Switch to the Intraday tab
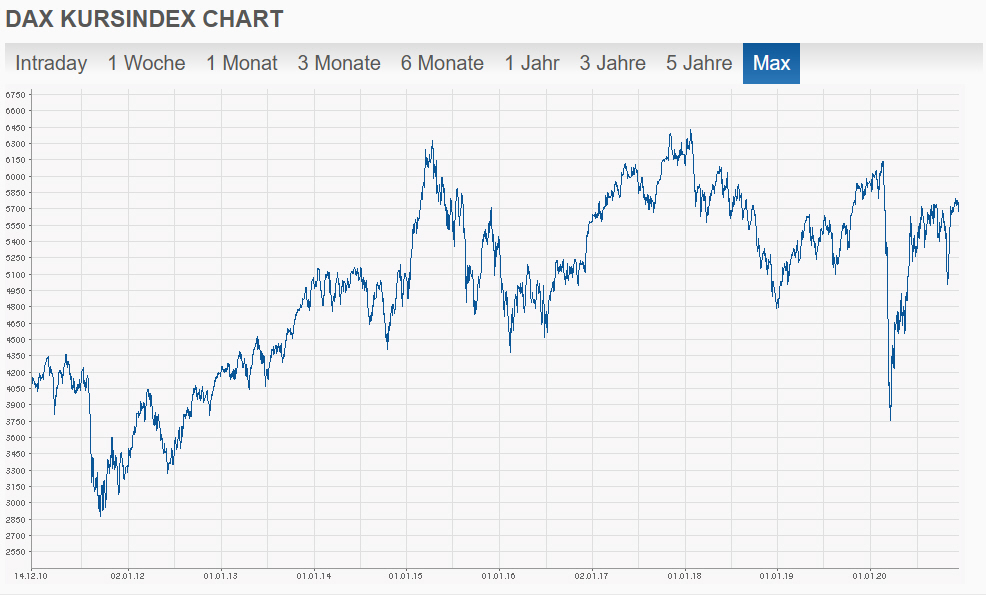The width and height of the screenshot is (986, 600). 51,64
